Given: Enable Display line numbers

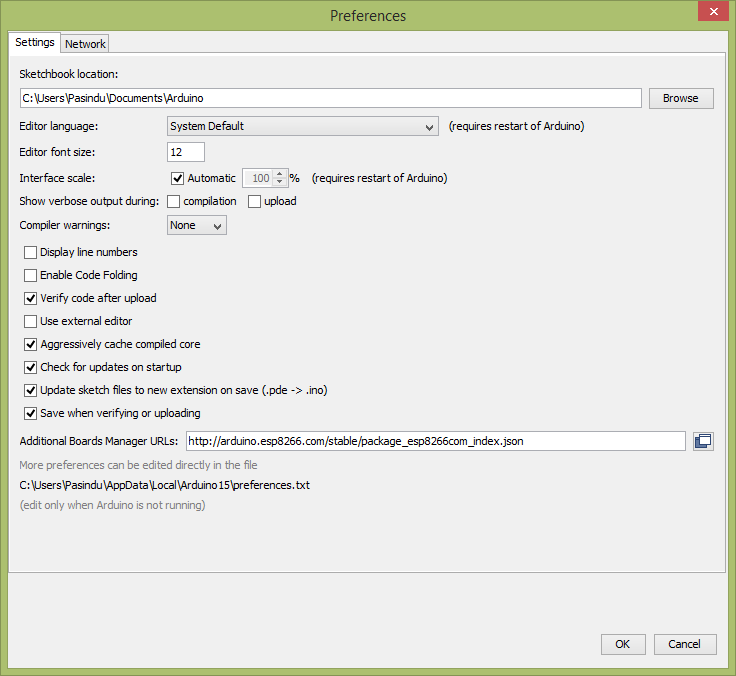Looking at the screenshot, I should (31, 253).
